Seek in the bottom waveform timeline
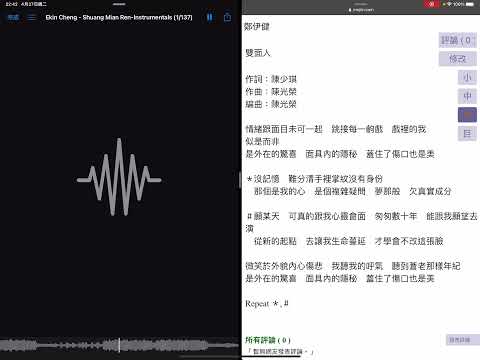This screenshot has height=360, width=480. click(x=120, y=345)
